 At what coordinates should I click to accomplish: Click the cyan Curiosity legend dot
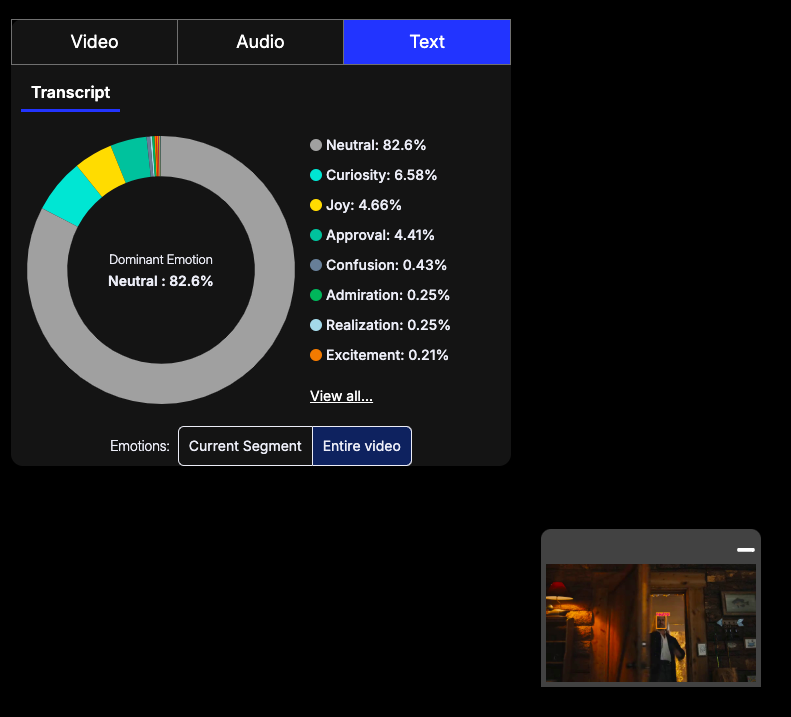click(316, 175)
